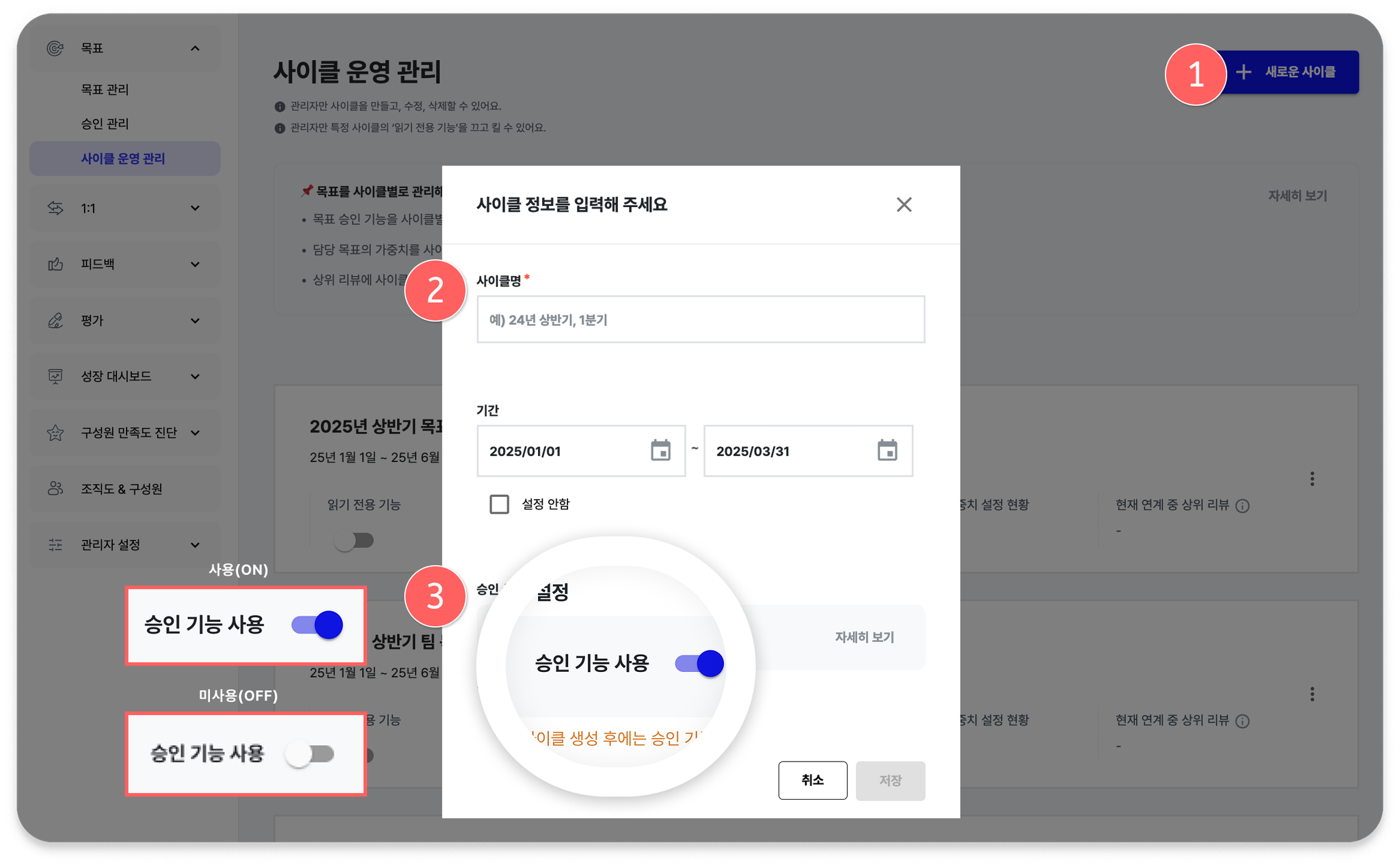Image resolution: width=1400 pixels, height=864 pixels.
Task: Open three-dot menu for 2025년 상반기 목표 card
Action: click(1312, 478)
